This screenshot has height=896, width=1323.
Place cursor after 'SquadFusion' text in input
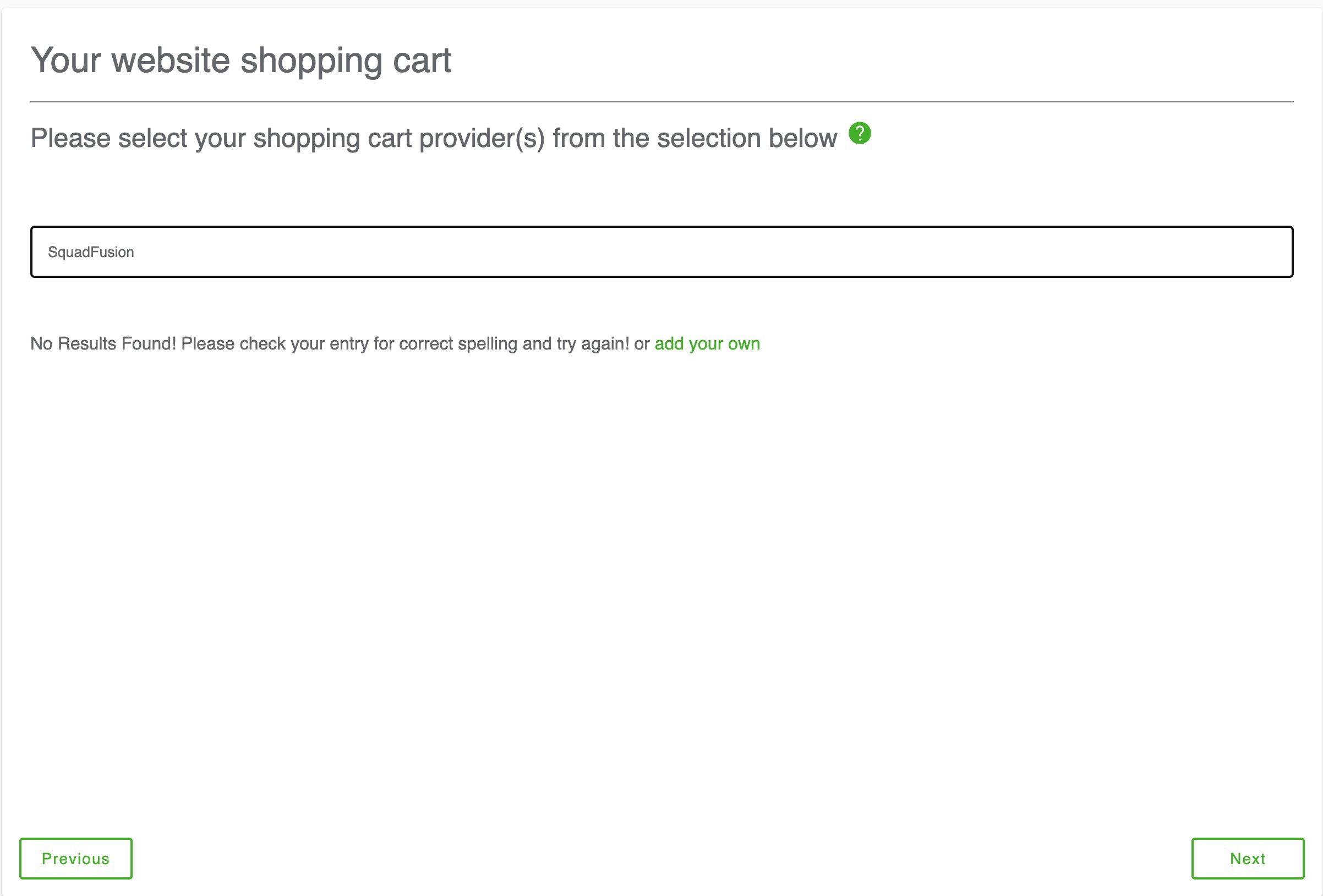click(135, 252)
